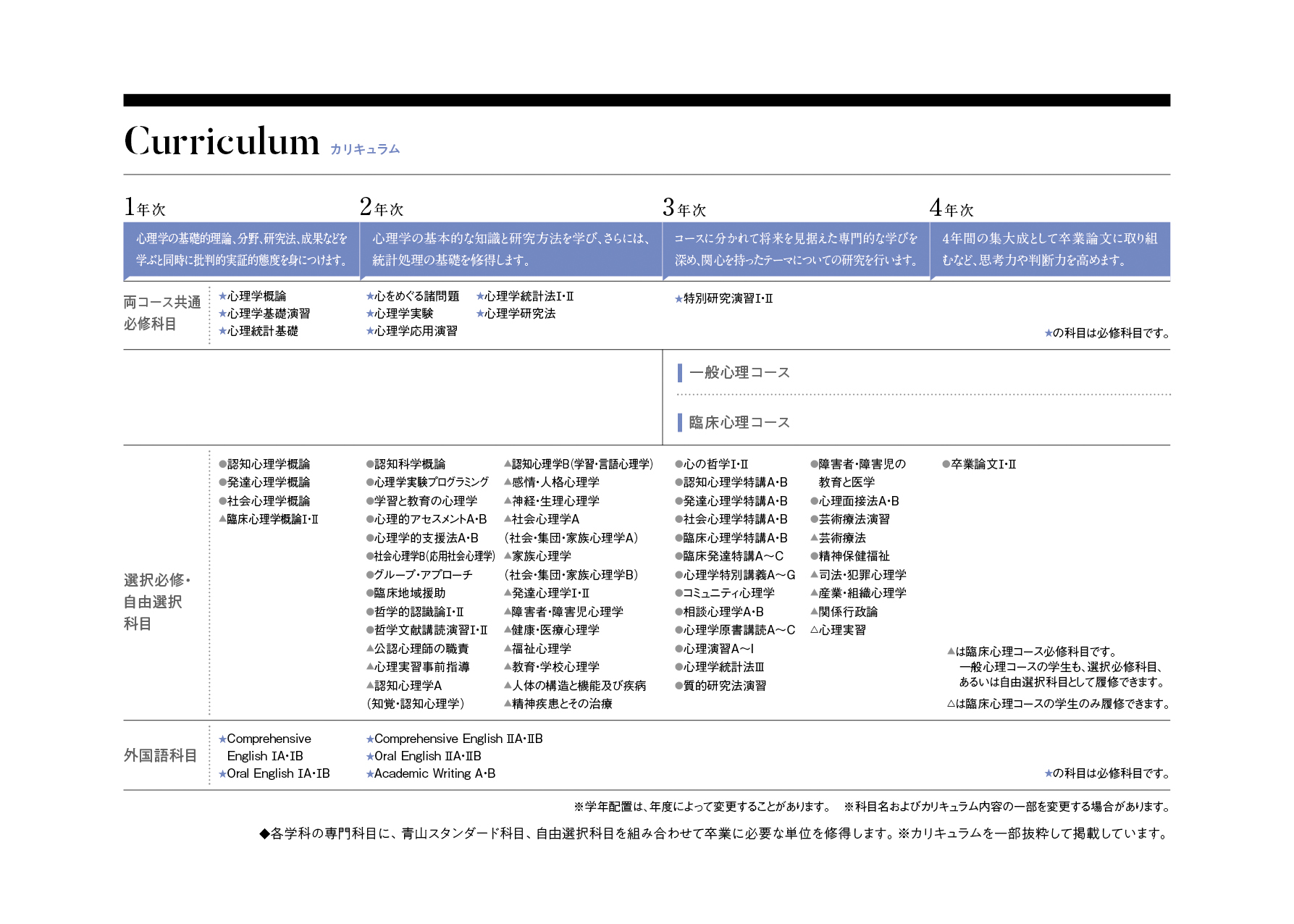Screen dimensions: 1294x924
Task: Select the 4年次 year label
Action: 951,209
